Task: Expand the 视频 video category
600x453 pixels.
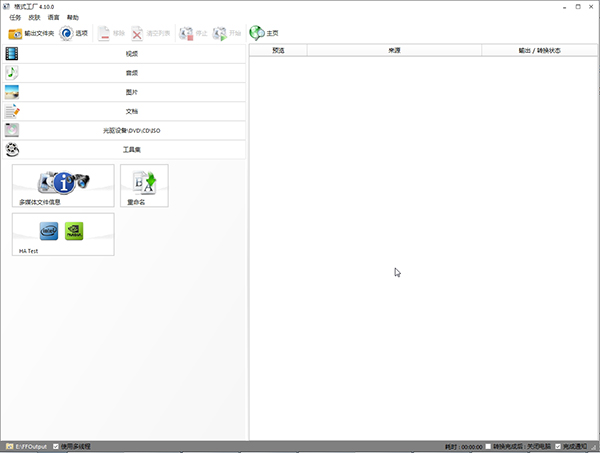Action: pos(124,54)
